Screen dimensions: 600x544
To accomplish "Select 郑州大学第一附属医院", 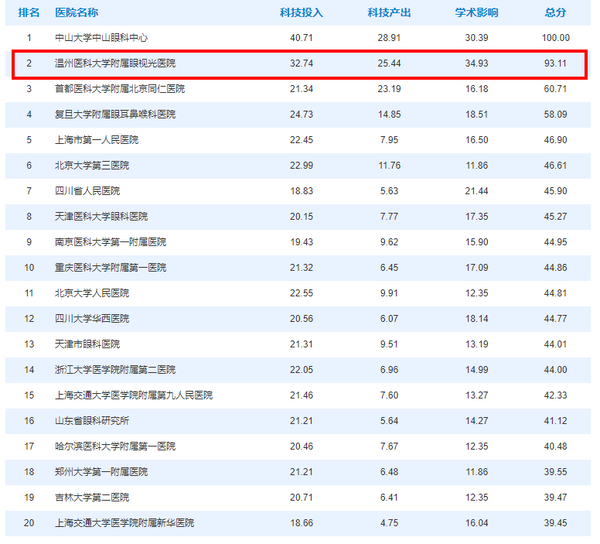I will (101, 472).
